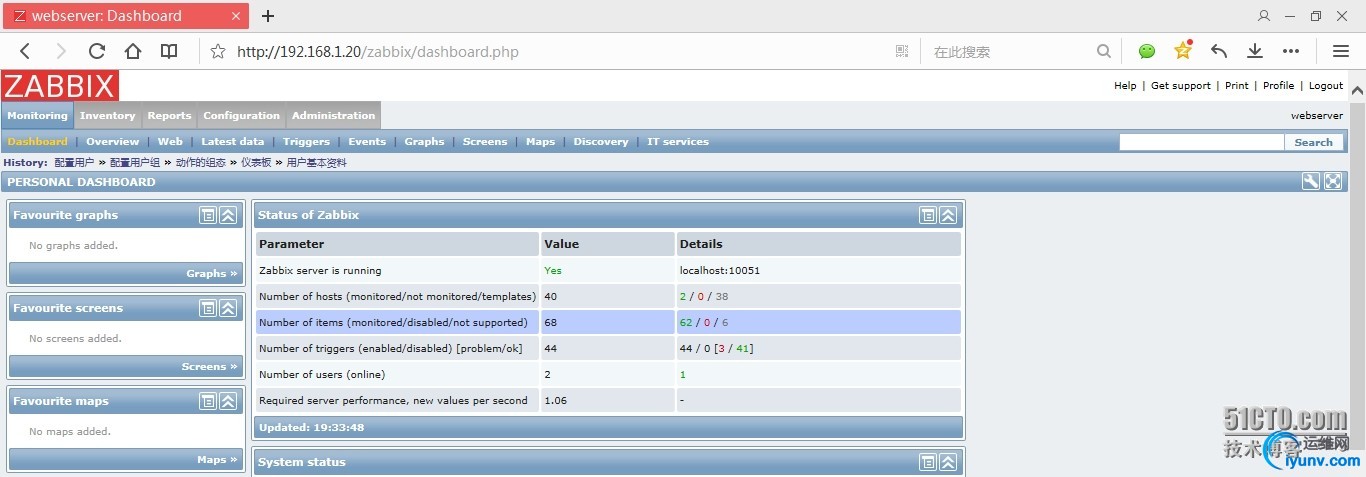
Task: Open the browser home page icon
Action: (x=133, y=51)
